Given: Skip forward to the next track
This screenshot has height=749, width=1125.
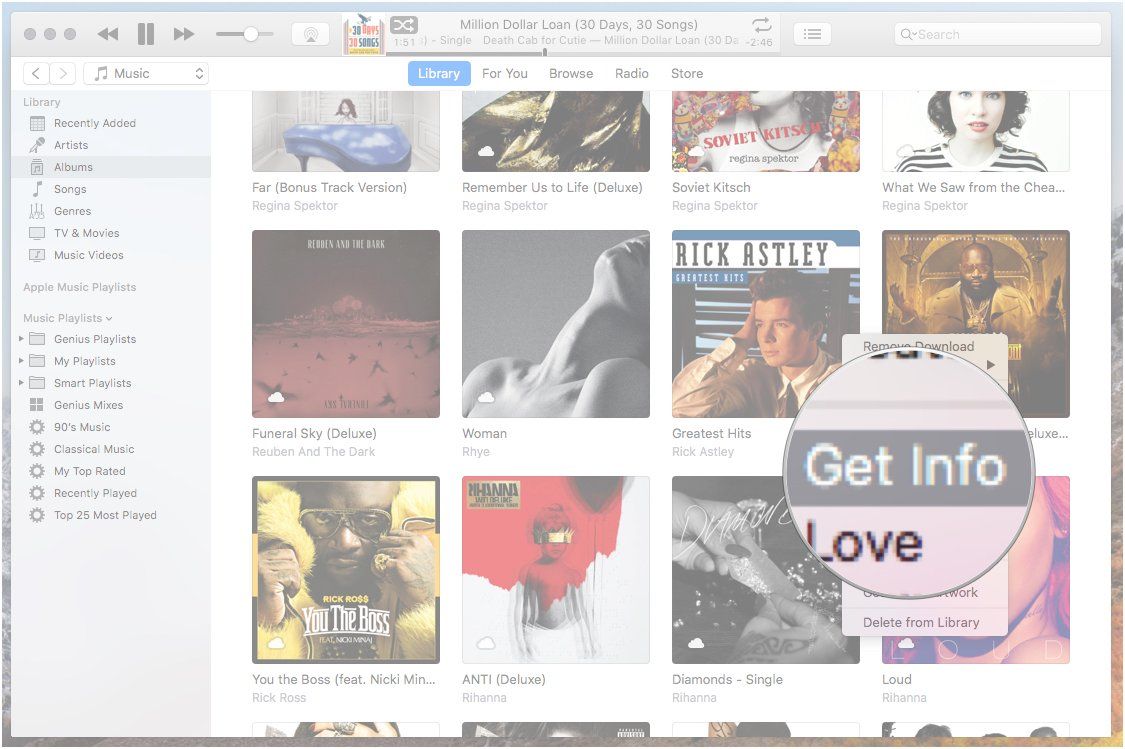Looking at the screenshot, I should 183,33.
